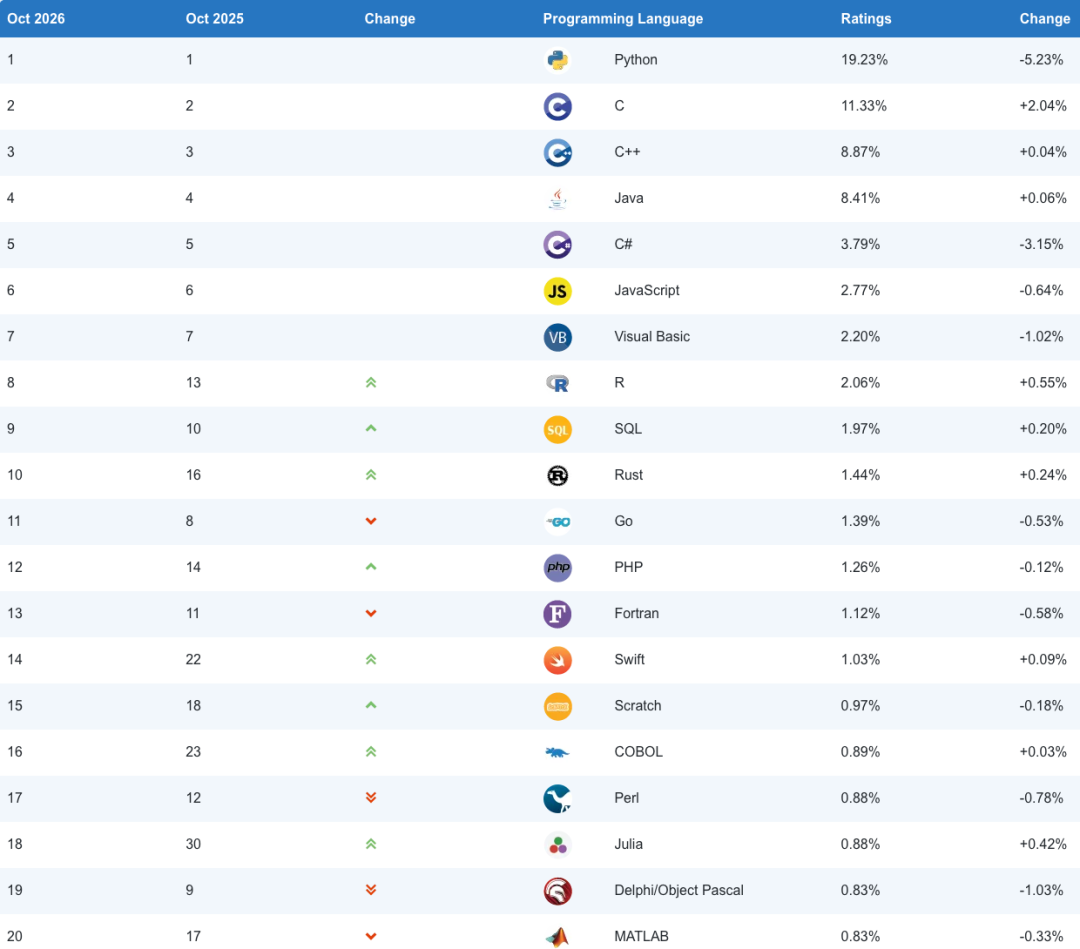The image size is (1080, 949).
Task: Click the "JavaScript" language name
Action: click(646, 290)
